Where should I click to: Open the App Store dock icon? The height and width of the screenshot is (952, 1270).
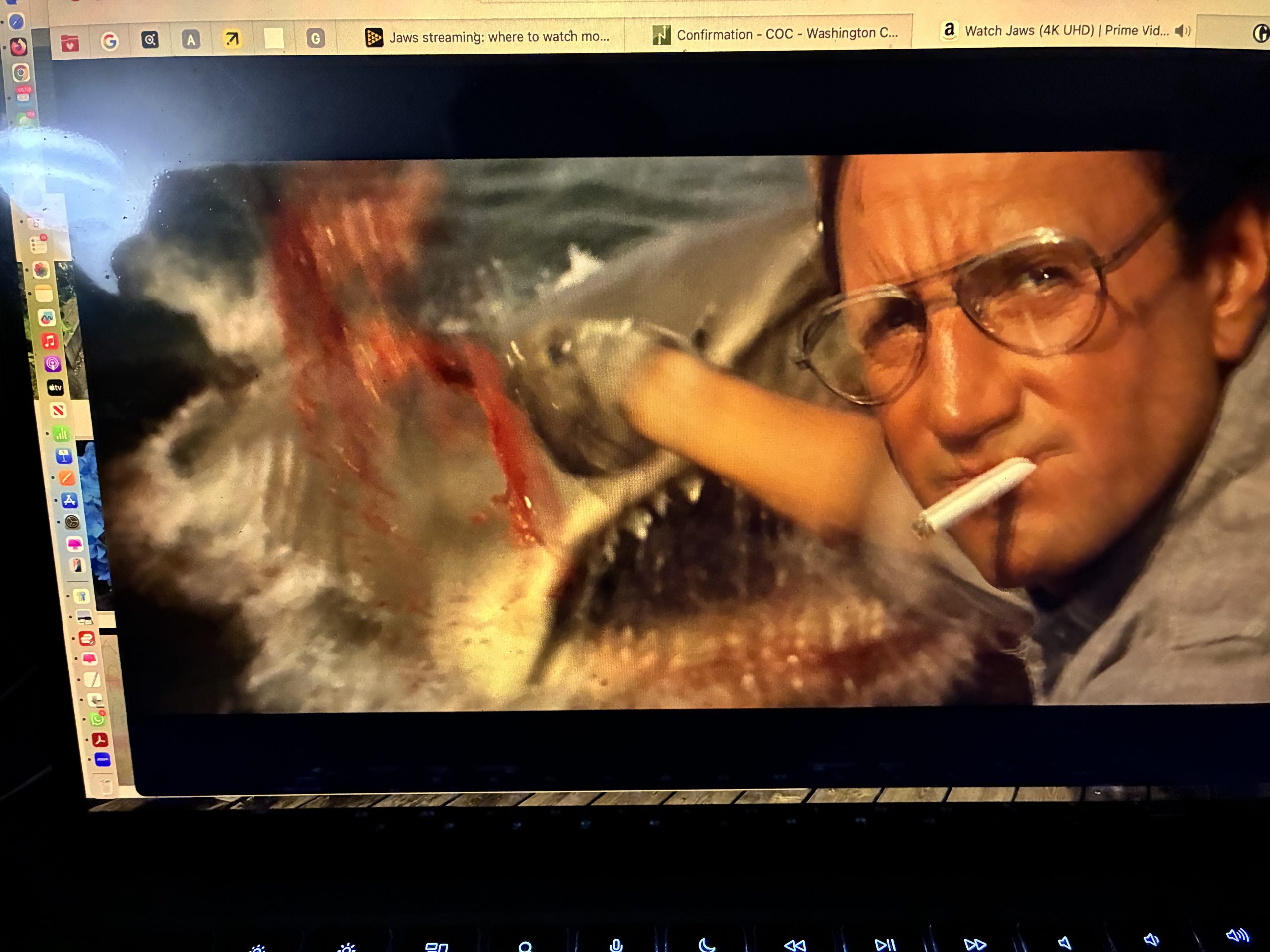click(69, 500)
